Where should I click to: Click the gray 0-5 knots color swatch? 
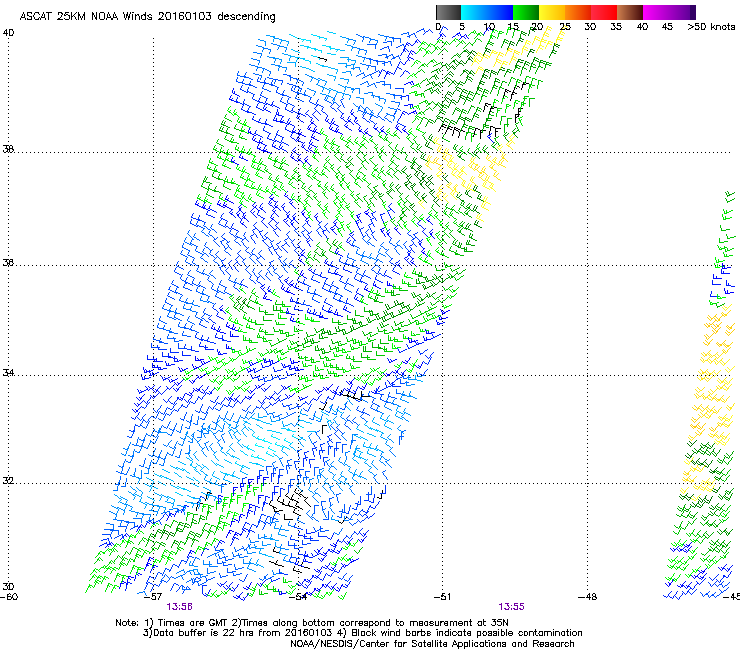coord(448,12)
